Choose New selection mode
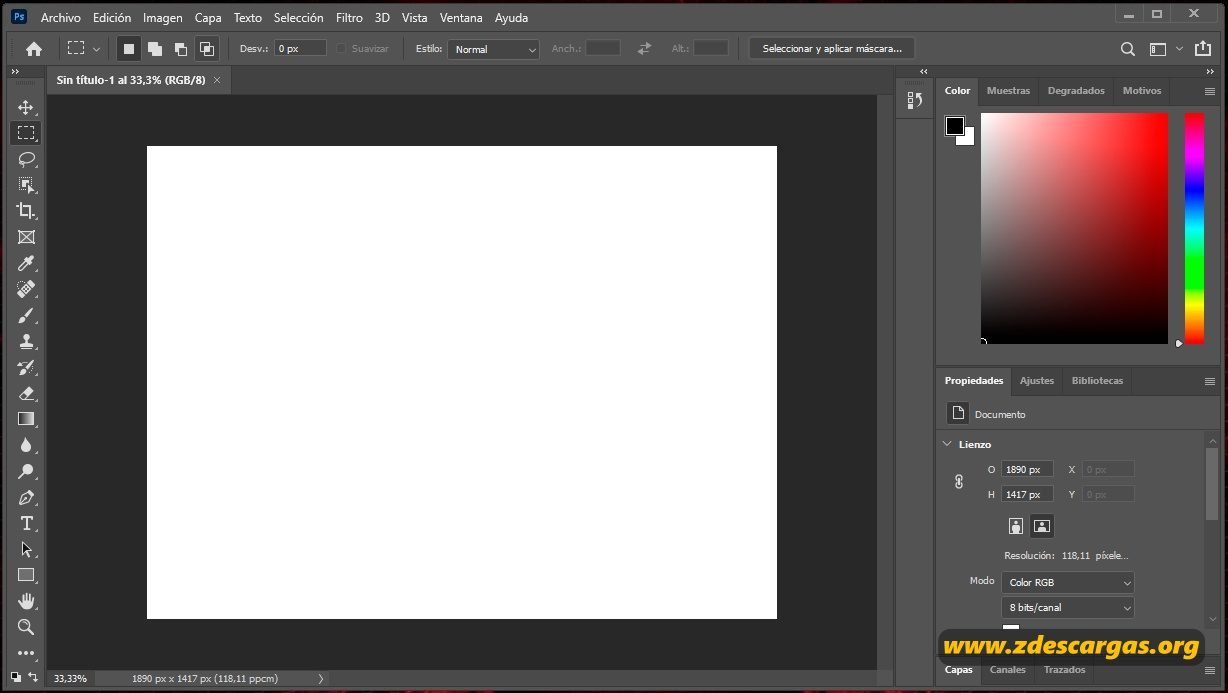This screenshot has width=1228, height=693. click(x=128, y=48)
